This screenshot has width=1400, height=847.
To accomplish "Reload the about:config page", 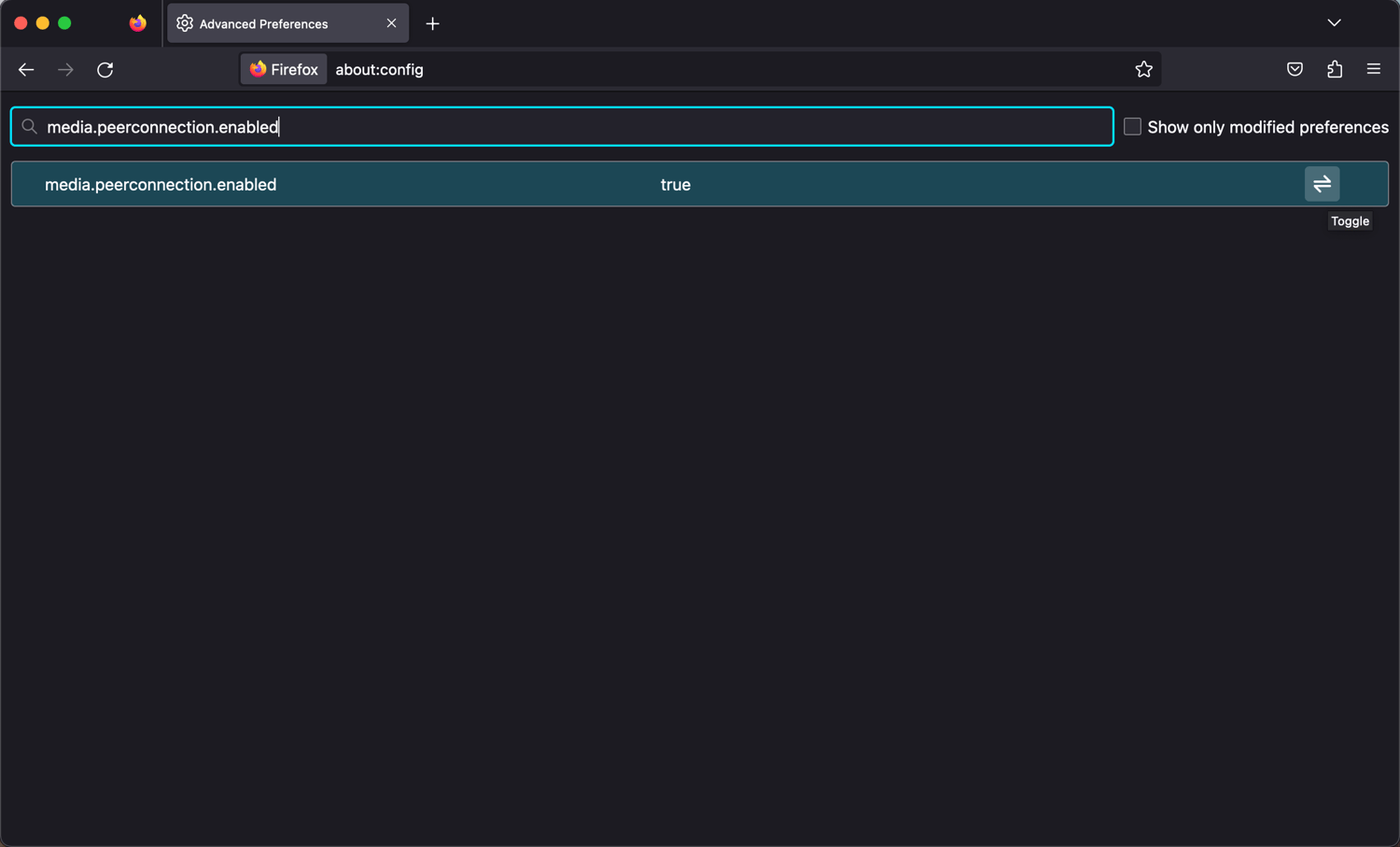I will point(105,69).
